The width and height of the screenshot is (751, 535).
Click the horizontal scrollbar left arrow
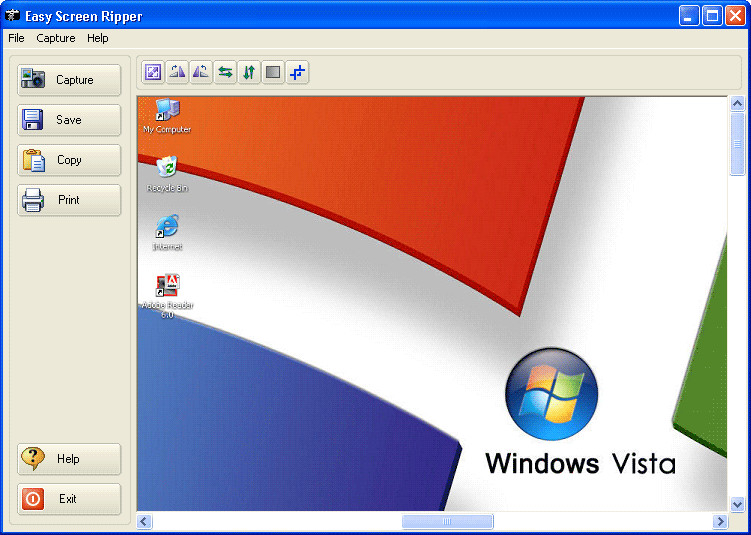[x=145, y=522]
